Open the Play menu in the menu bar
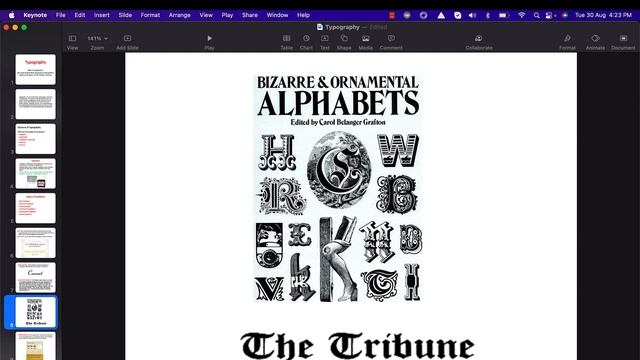Viewport: 640px width, 360px height. (227, 15)
